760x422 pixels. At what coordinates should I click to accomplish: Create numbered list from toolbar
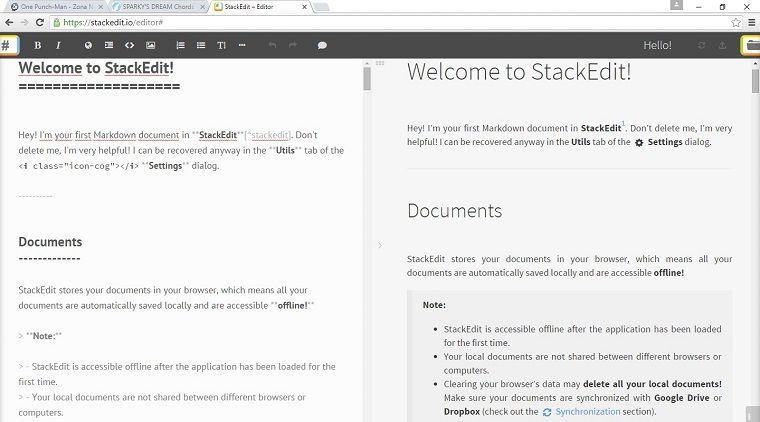pyautogui.click(x=180, y=46)
